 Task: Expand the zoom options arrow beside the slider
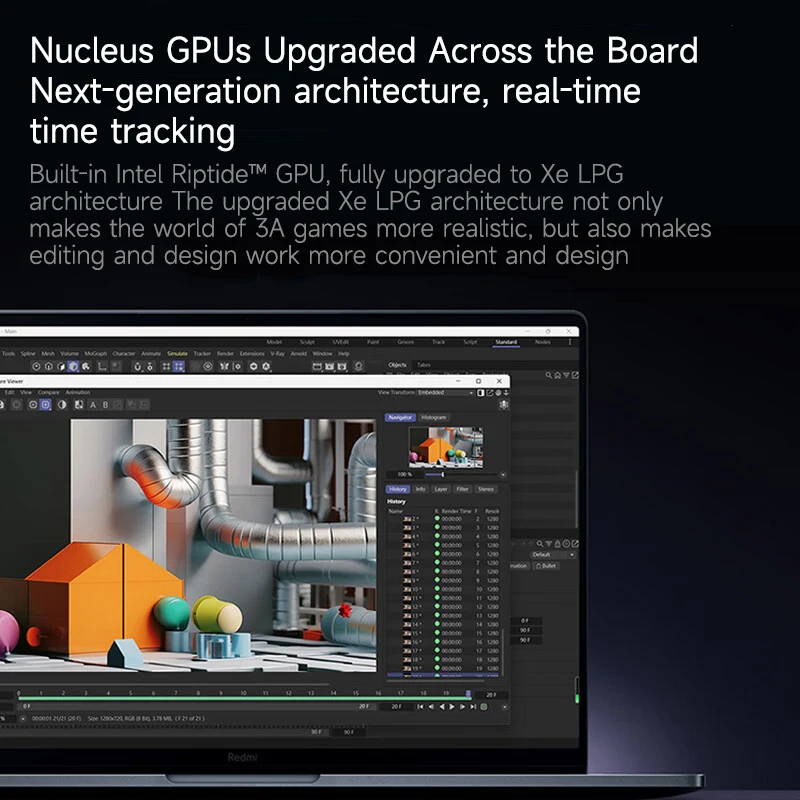pos(502,474)
